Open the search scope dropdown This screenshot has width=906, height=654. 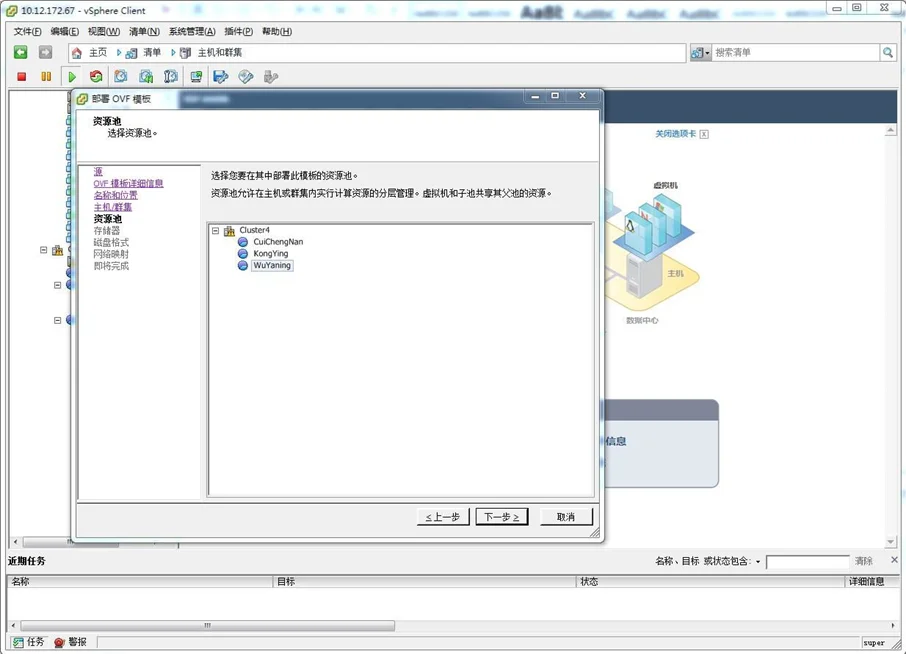[x=700, y=53]
